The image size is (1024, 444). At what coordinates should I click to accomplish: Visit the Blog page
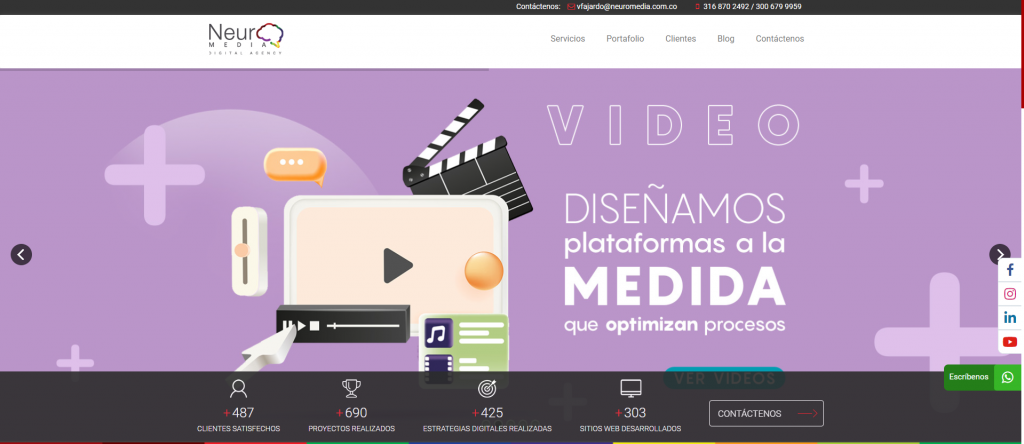726,39
